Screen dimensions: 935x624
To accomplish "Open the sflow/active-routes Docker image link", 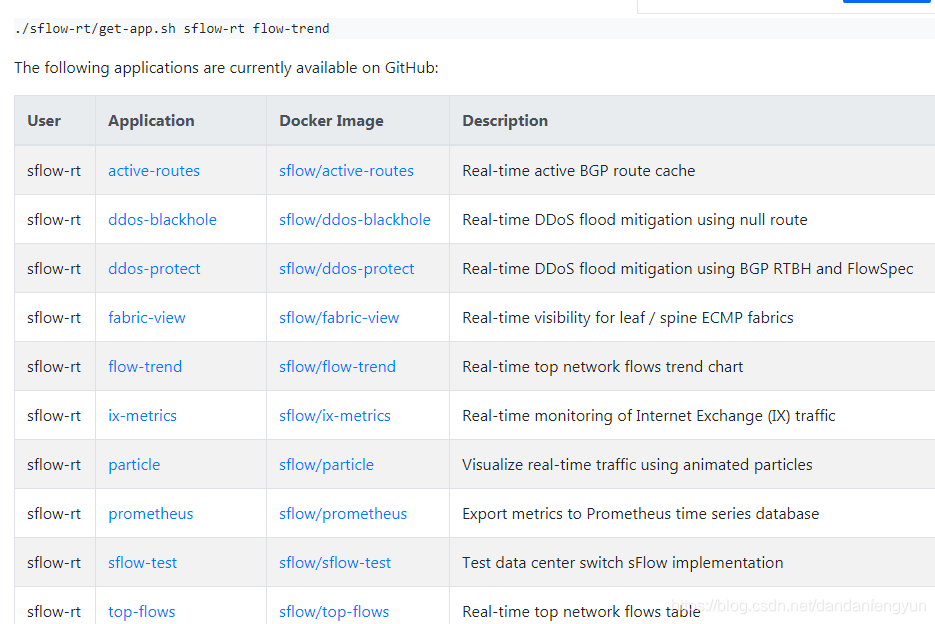I will pyautogui.click(x=346, y=170).
